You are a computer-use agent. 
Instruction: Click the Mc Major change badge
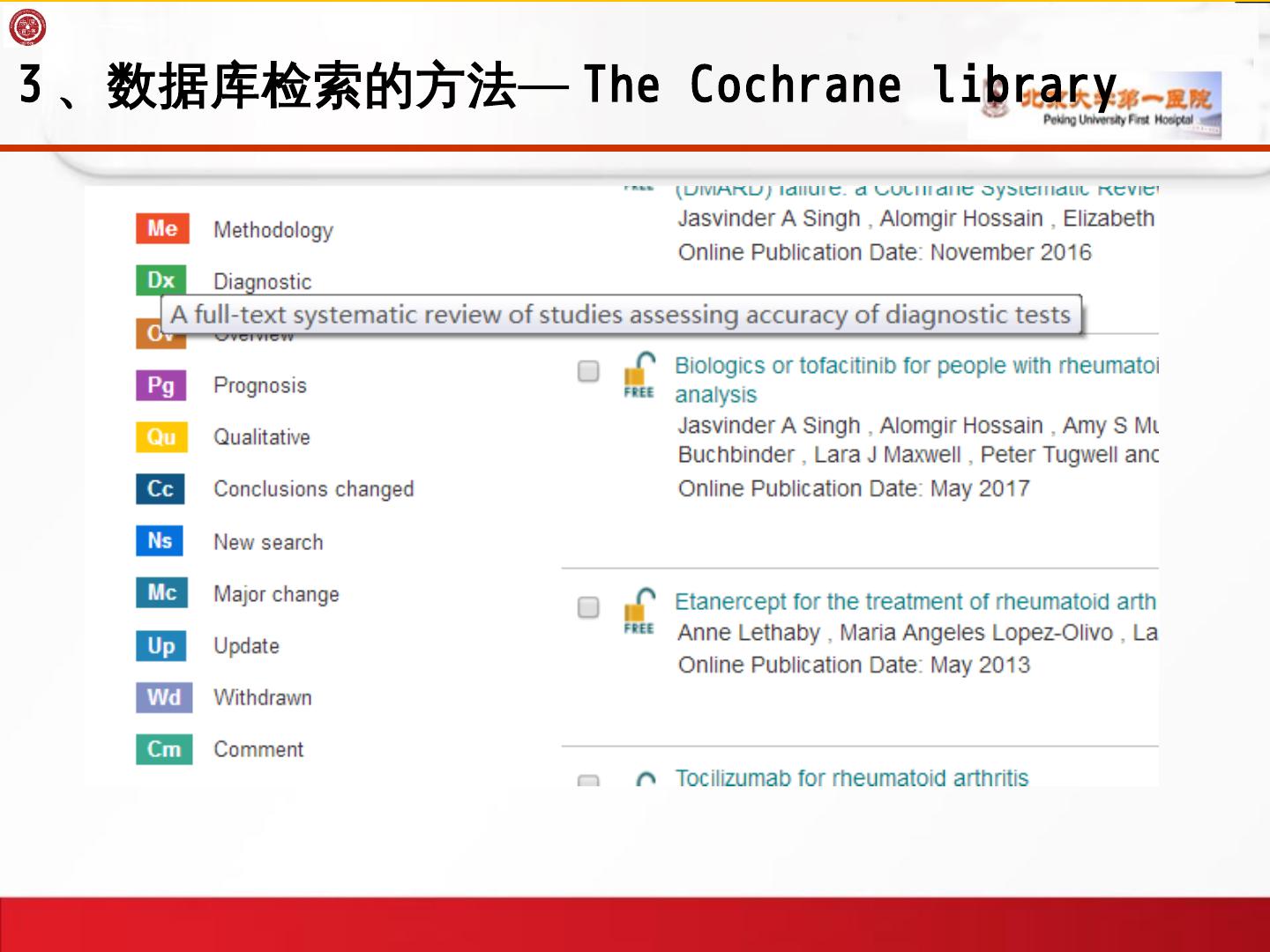(x=162, y=592)
